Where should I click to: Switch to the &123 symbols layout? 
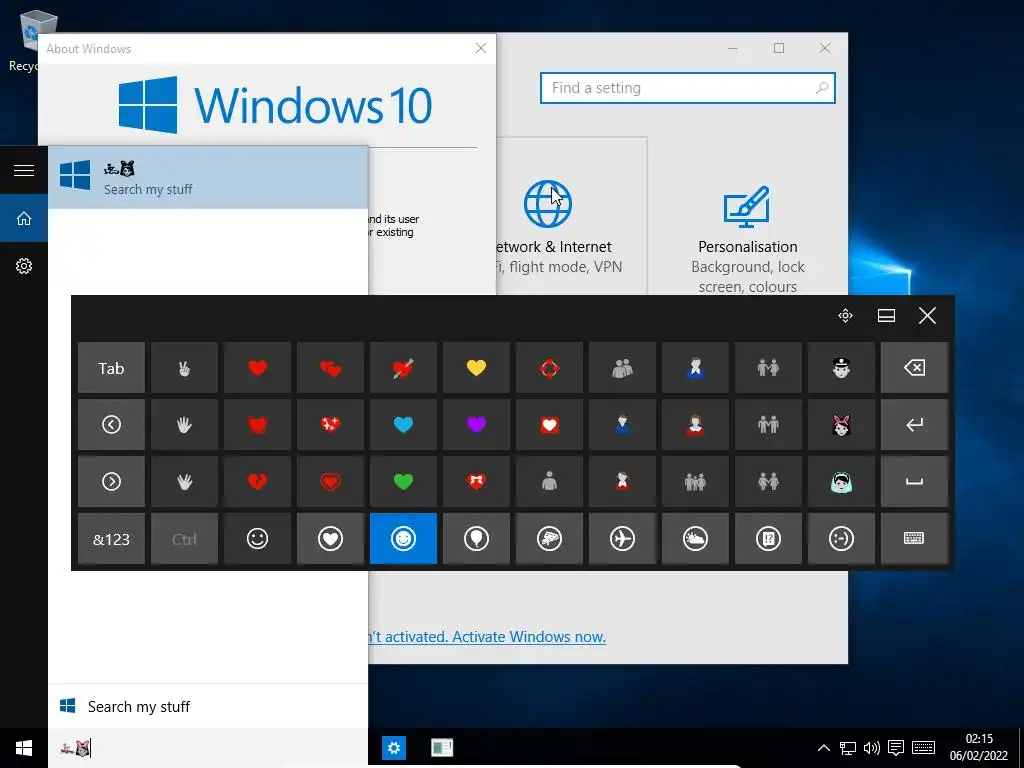point(111,539)
